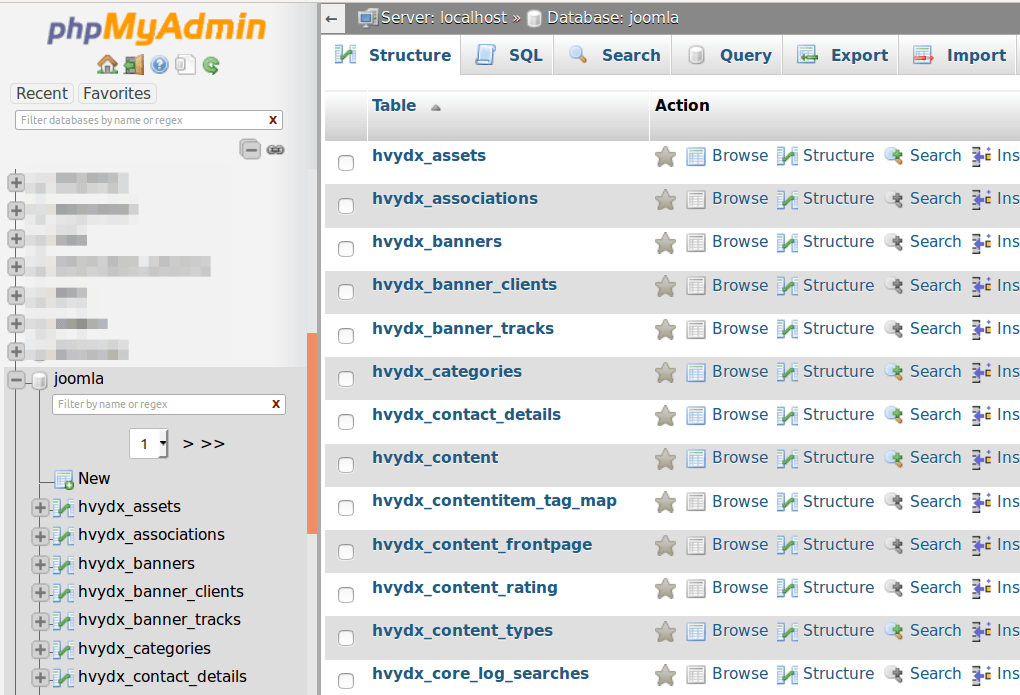This screenshot has width=1020, height=695.
Task: Select hvydx_associations row checkbox
Action: [x=346, y=206]
